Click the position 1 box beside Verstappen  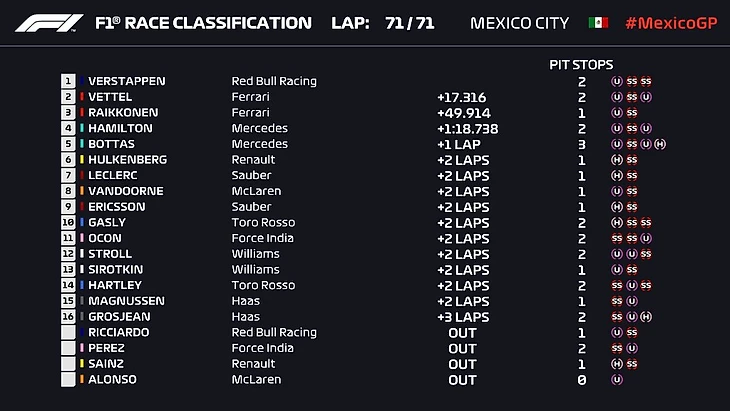pyautogui.click(x=68, y=81)
